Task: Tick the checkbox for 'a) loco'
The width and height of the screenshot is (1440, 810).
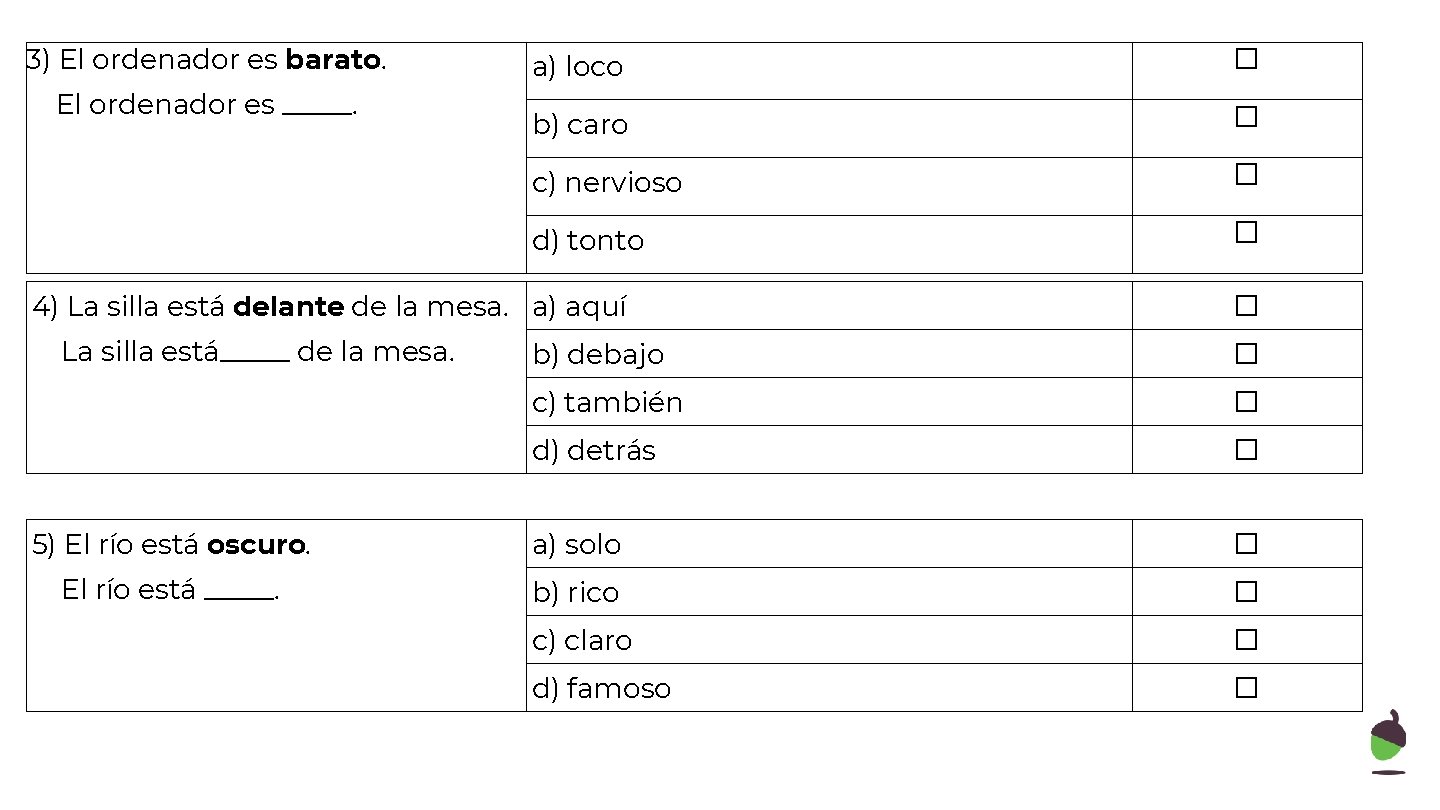Action: point(1246,59)
